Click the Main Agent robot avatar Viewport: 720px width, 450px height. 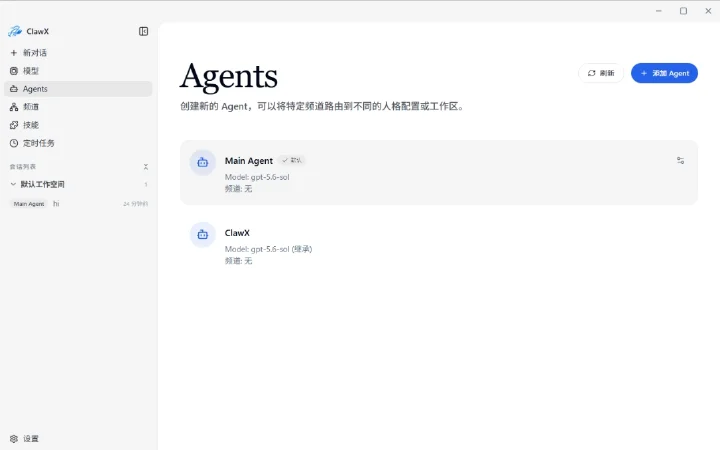click(202, 163)
